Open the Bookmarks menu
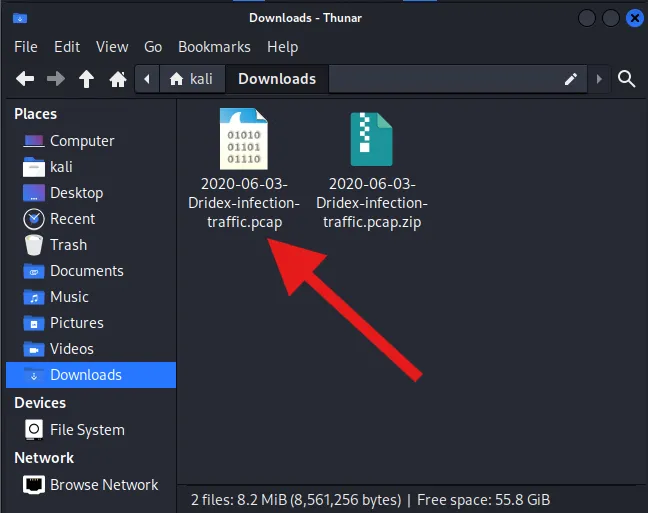Image resolution: width=648 pixels, height=513 pixels. coord(214,47)
